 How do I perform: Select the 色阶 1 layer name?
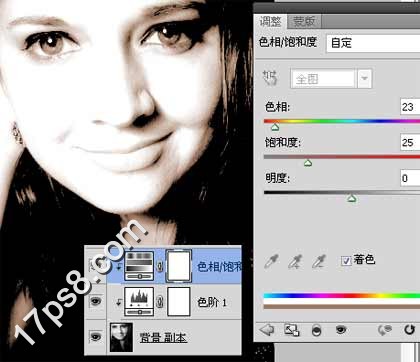coord(212,302)
